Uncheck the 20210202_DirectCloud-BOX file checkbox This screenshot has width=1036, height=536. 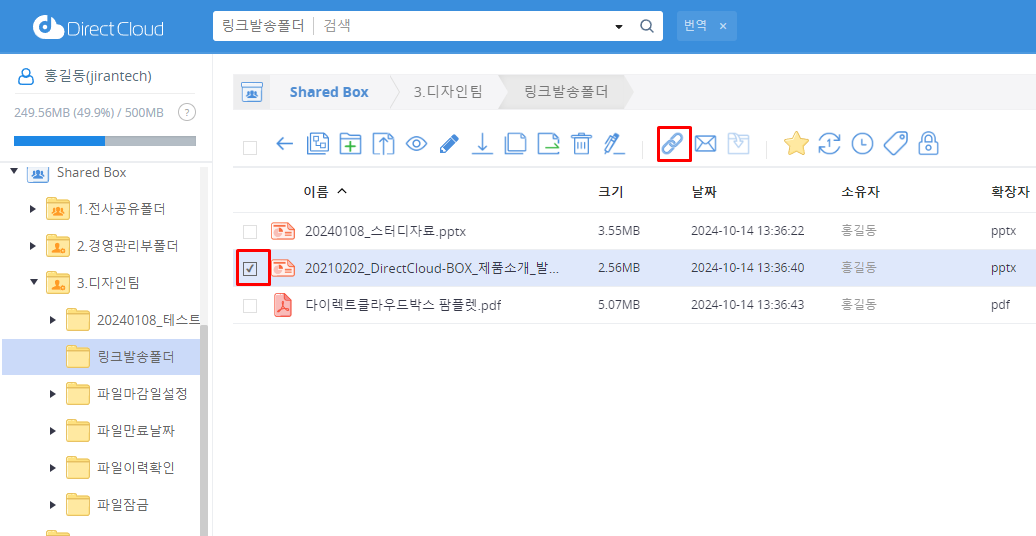pyautogui.click(x=250, y=268)
